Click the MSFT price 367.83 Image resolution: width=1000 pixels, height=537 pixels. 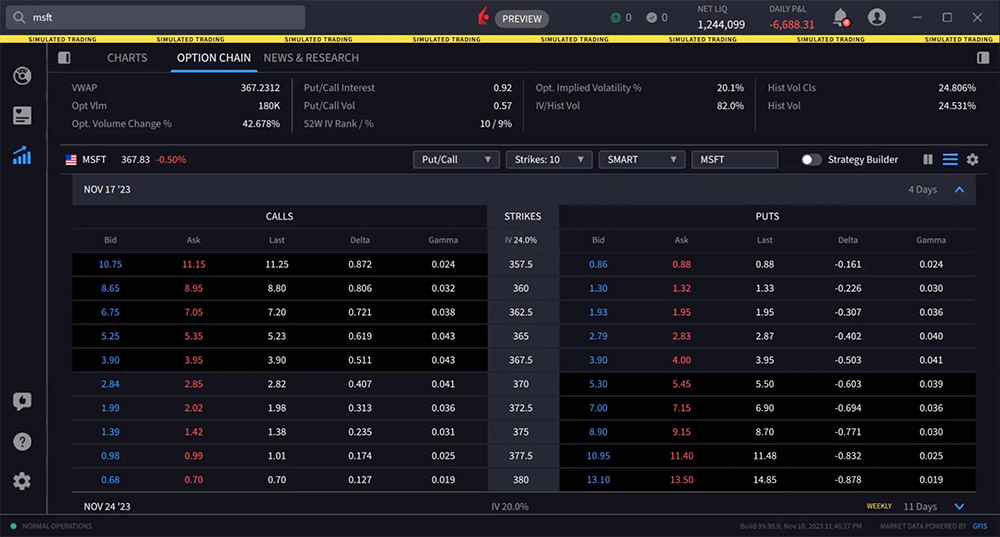point(135,159)
